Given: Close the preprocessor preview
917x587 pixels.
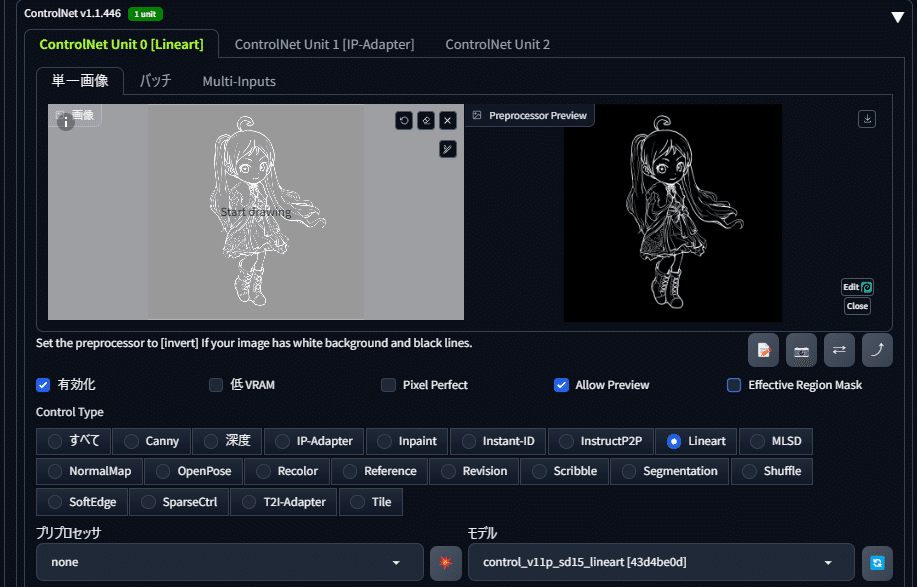Looking at the screenshot, I should pos(857,306).
